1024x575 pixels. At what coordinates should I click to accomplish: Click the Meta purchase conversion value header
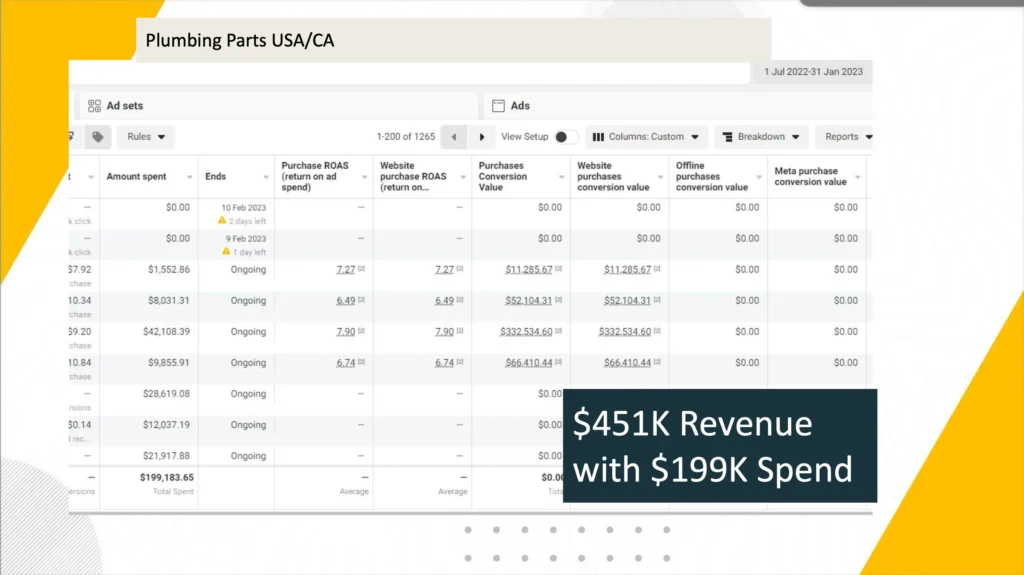811,177
